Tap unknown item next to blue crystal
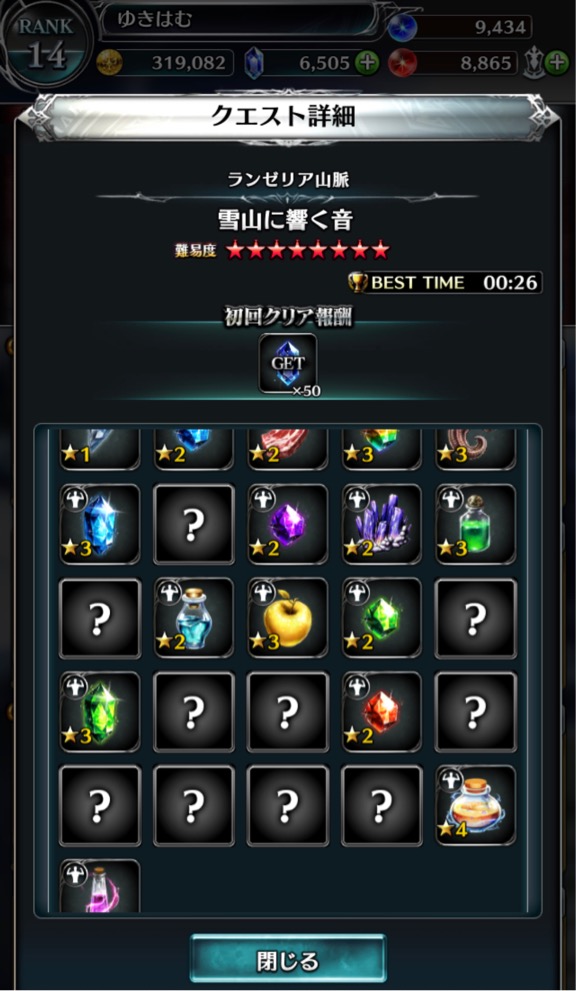The width and height of the screenshot is (576, 991). (193, 524)
